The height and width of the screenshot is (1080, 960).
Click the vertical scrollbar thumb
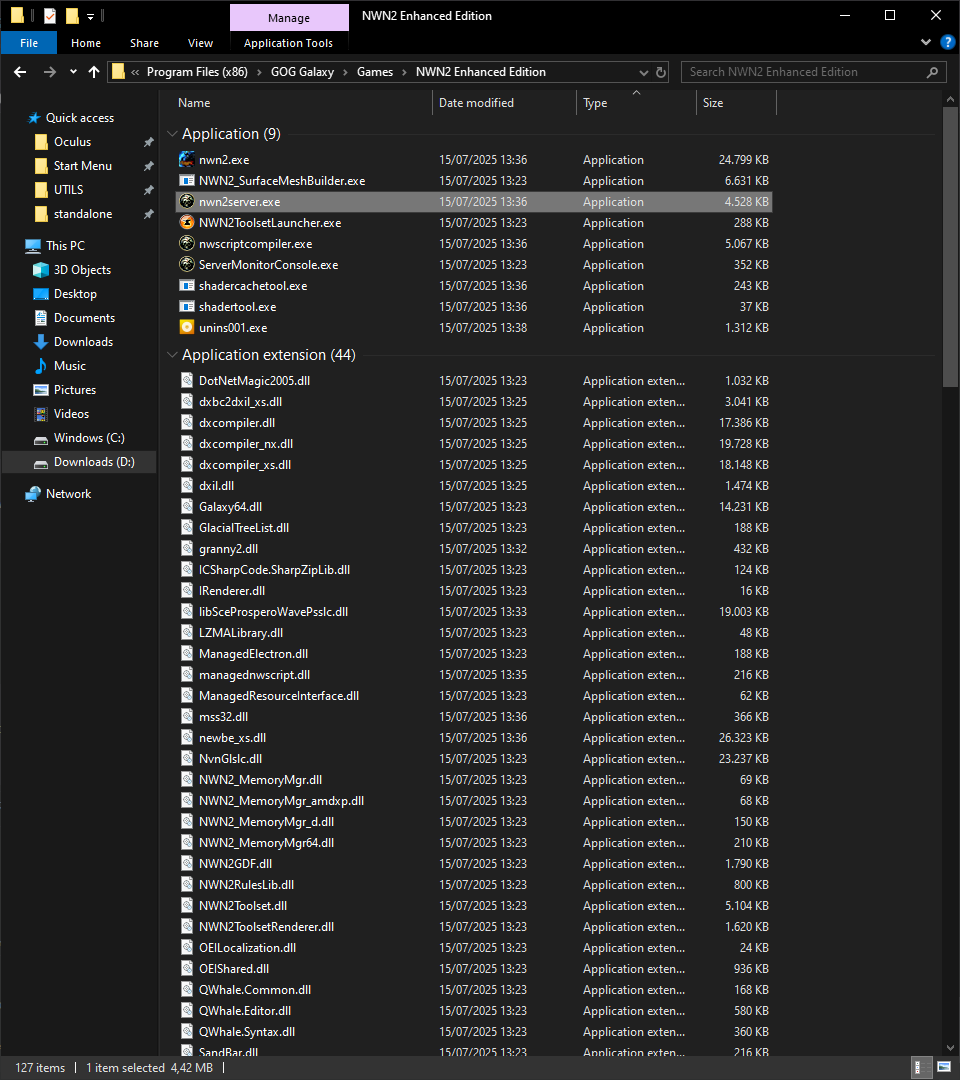[x=950, y=247]
